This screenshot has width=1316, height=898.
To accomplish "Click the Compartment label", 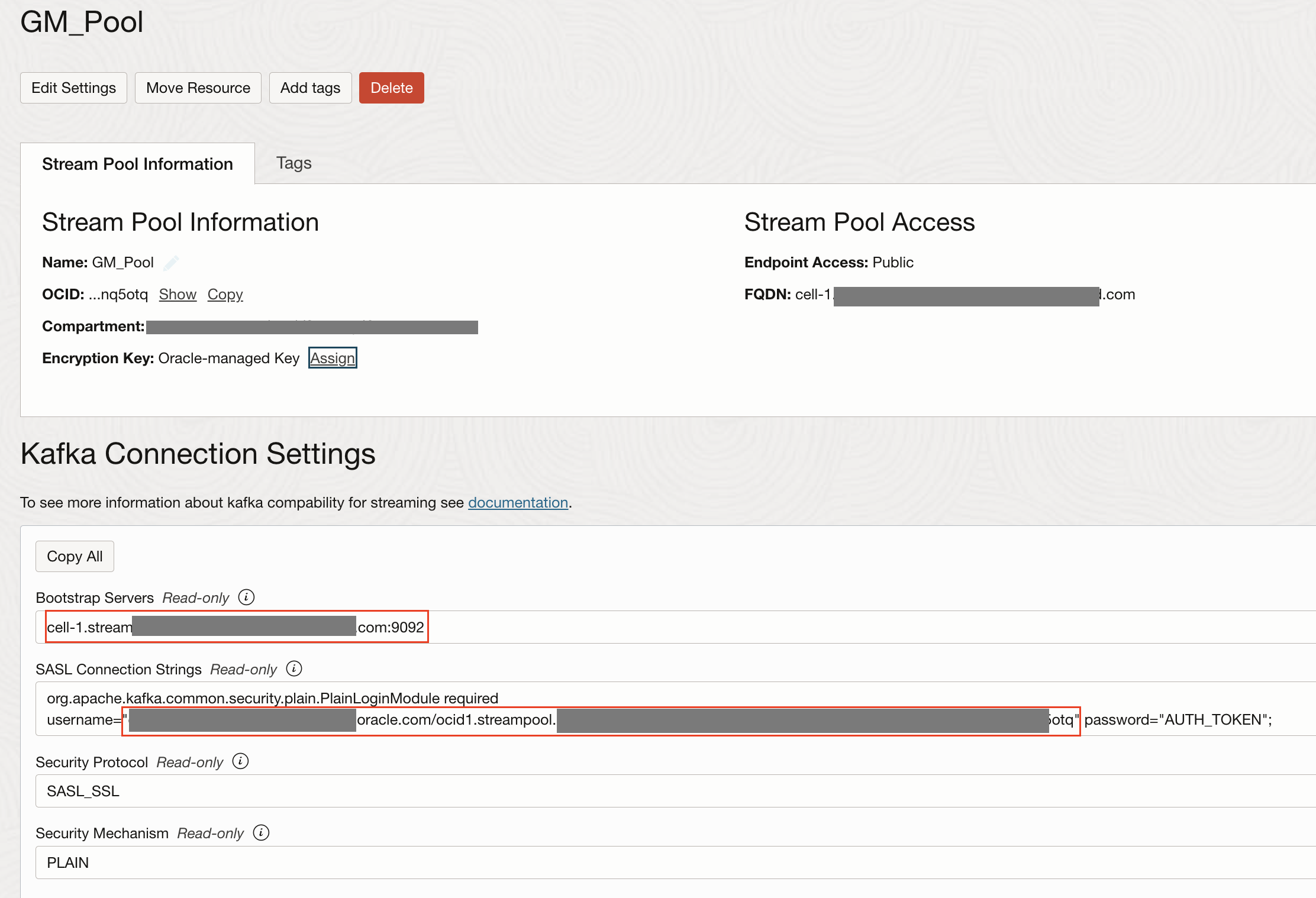I will click(93, 327).
